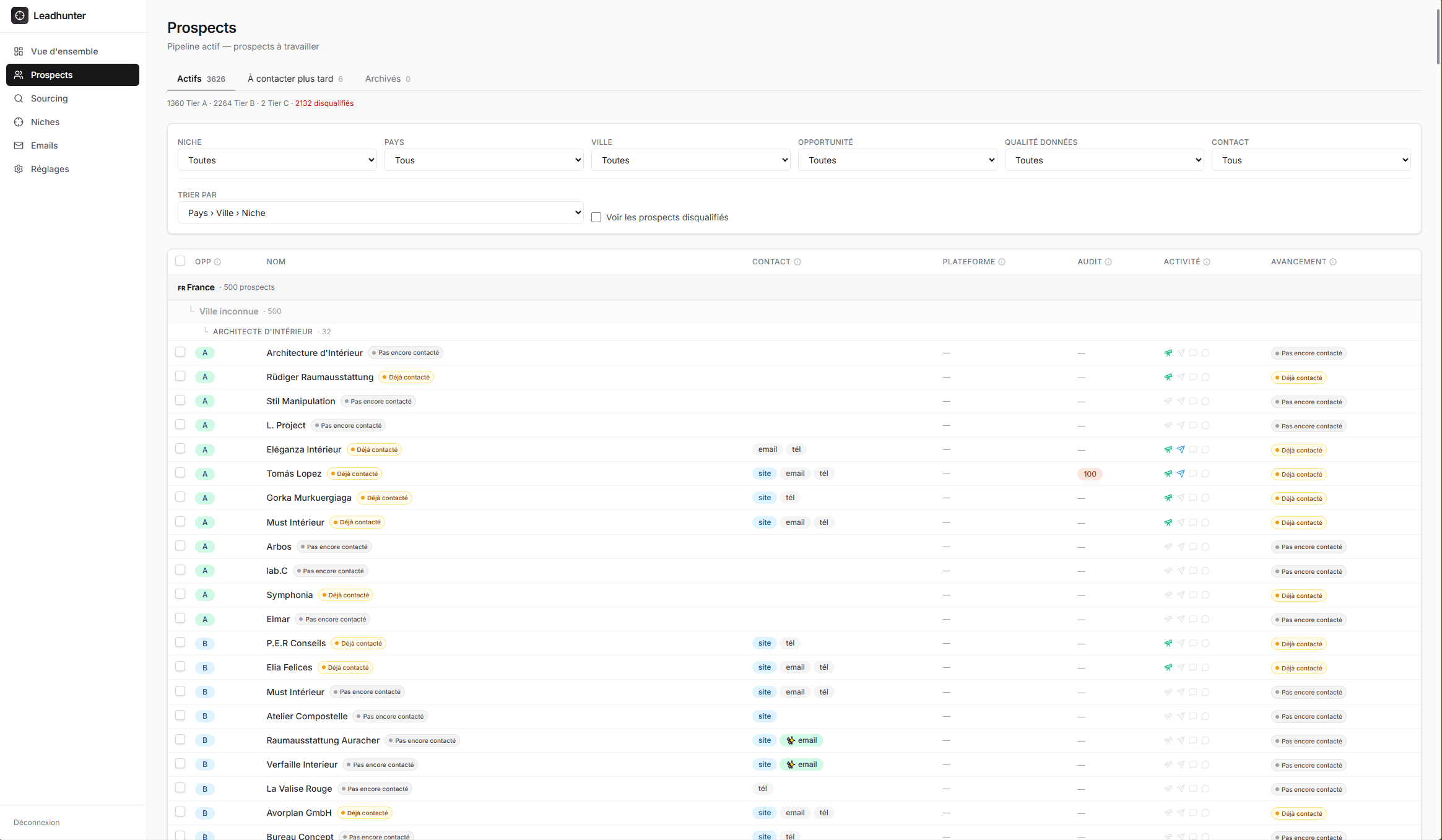
Task: Click telescope icon in Elia Felices row
Action: (x=1168, y=667)
